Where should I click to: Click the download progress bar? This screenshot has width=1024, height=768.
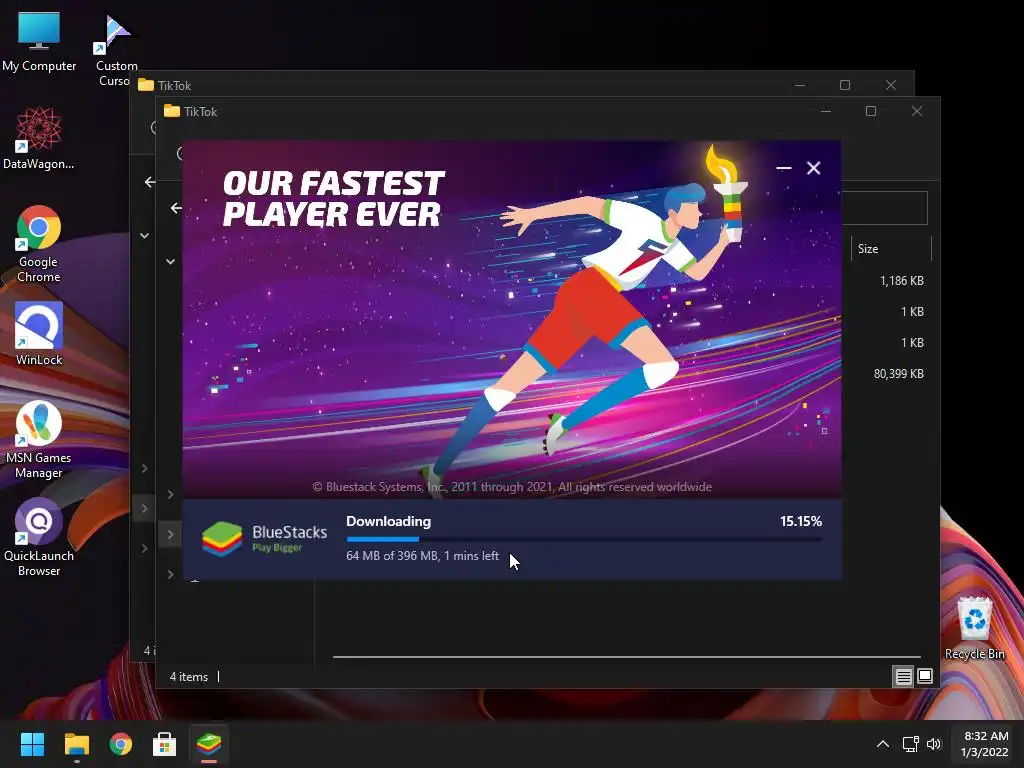coord(584,539)
